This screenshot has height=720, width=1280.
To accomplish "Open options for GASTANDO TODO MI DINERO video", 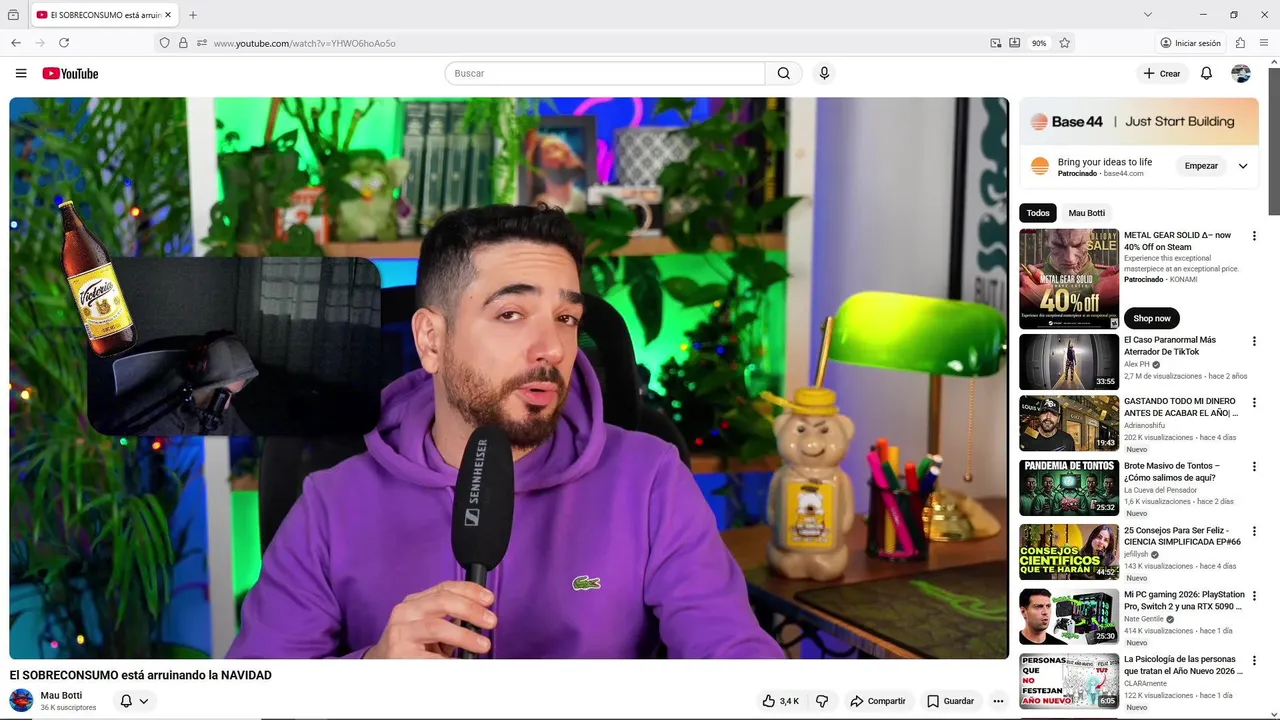I will pos(1254,402).
